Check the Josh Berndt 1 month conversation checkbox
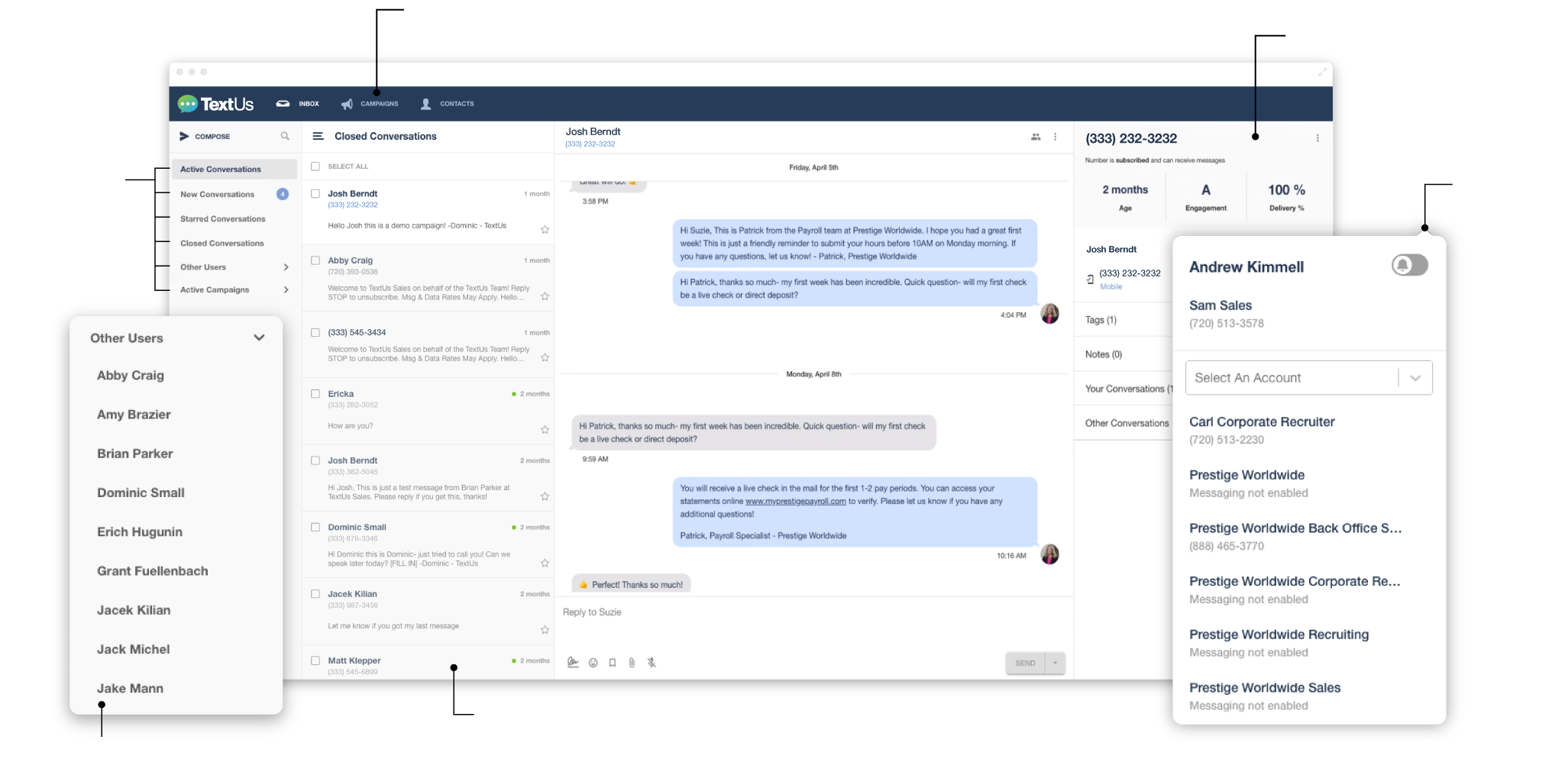1568x759 pixels. [315, 193]
